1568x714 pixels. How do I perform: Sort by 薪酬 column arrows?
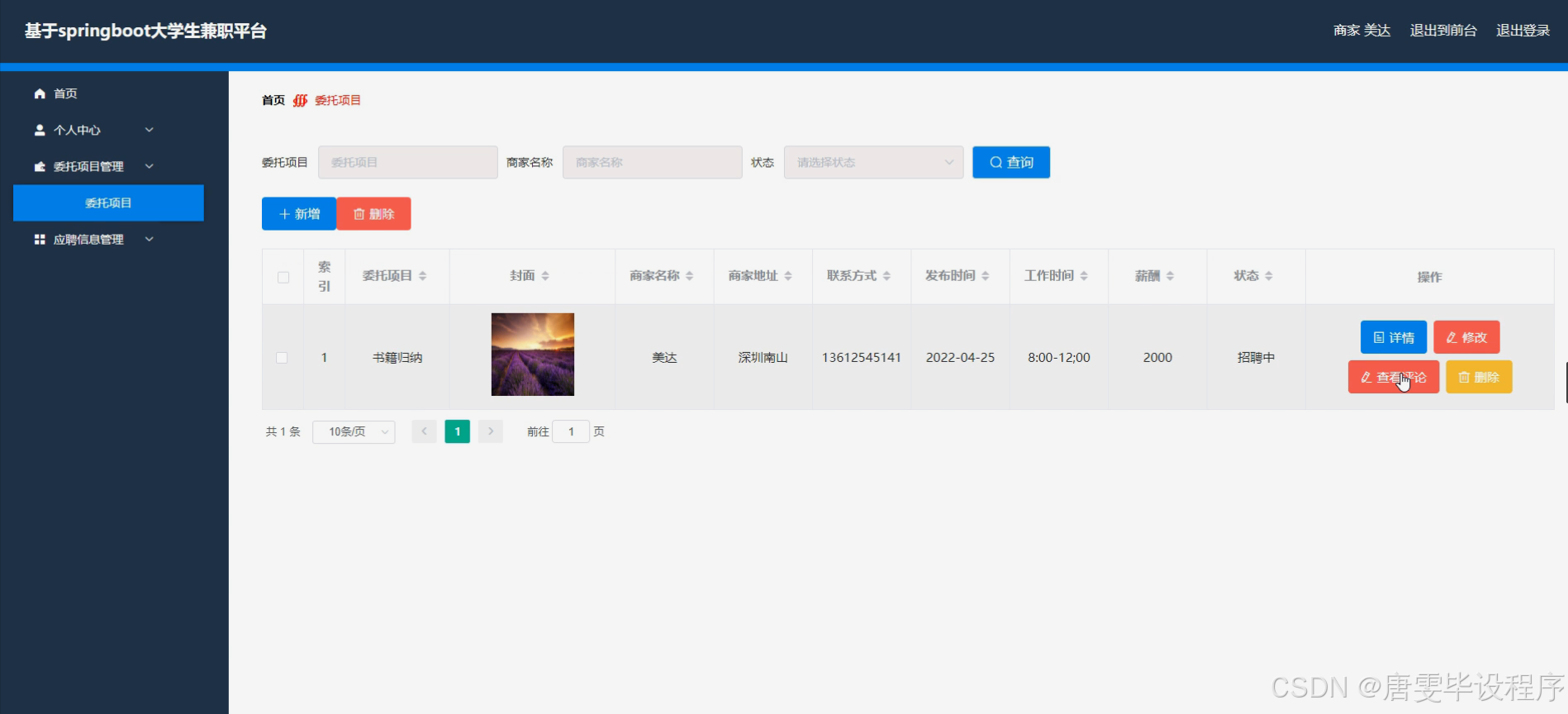coord(1170,276)
